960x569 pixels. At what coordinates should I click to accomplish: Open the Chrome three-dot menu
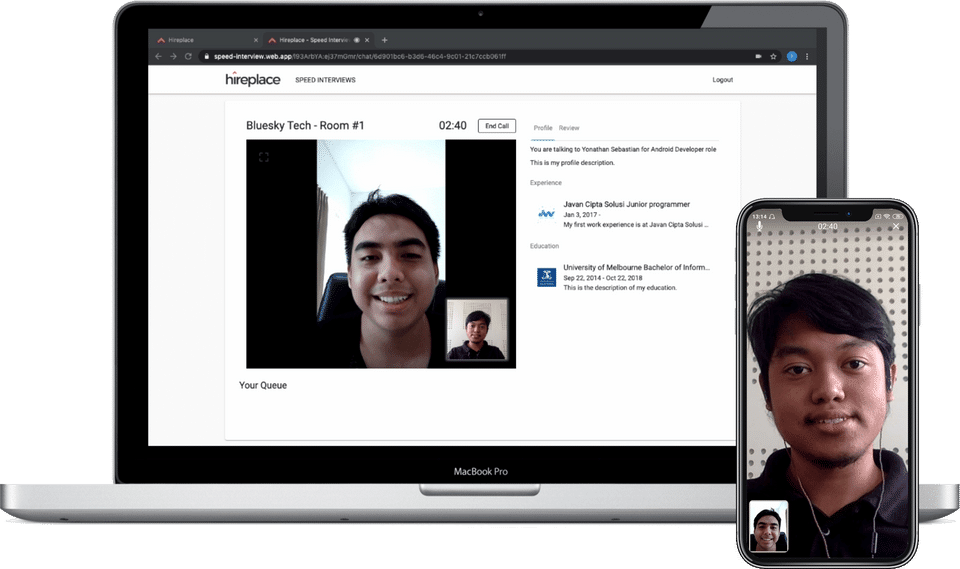[807, 56]
